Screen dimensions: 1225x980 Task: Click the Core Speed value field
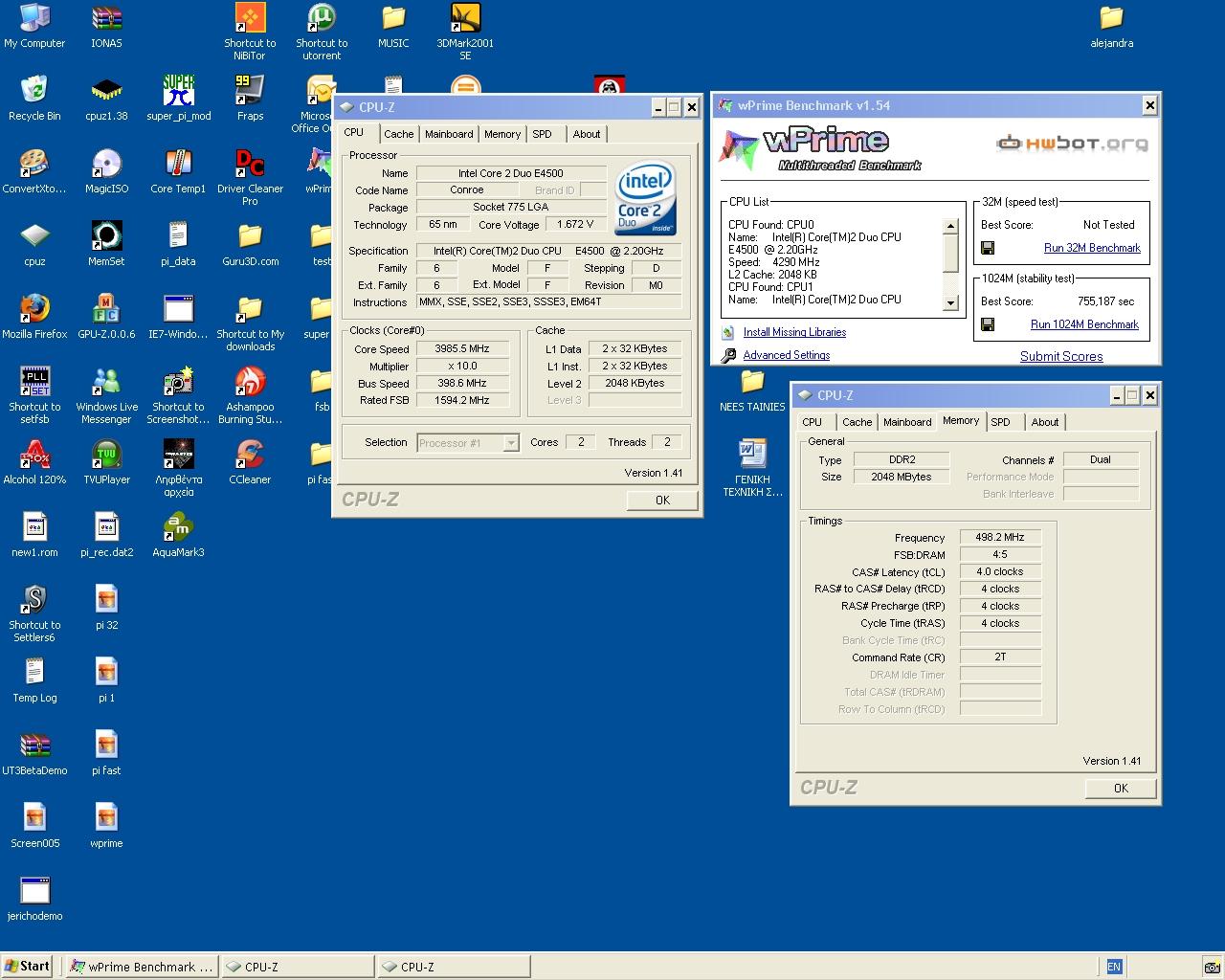[x=461, y=349]
